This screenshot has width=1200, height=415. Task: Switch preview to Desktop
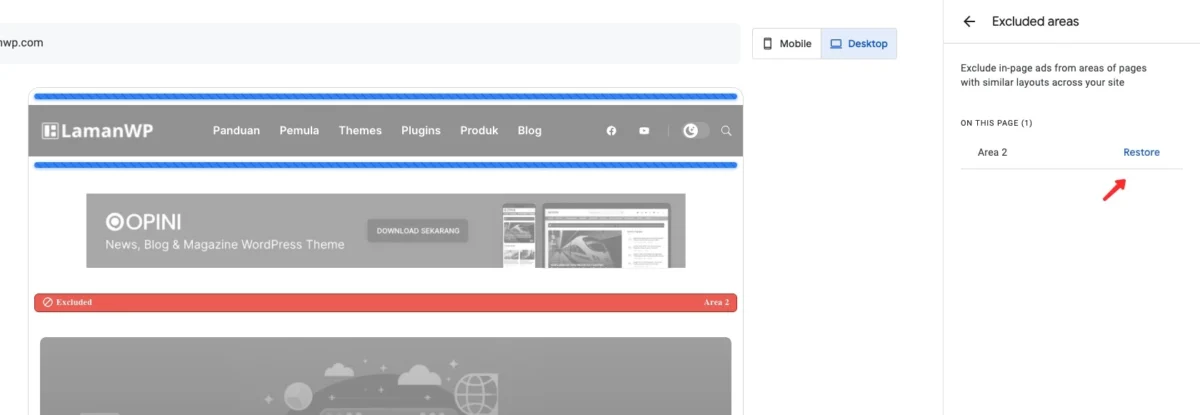[859, 44]
